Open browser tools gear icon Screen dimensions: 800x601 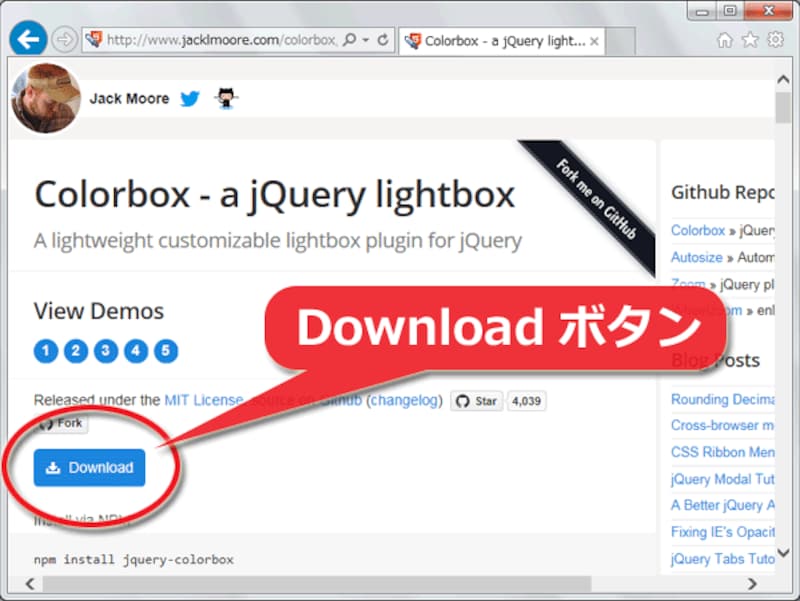(x=776, y=39)
